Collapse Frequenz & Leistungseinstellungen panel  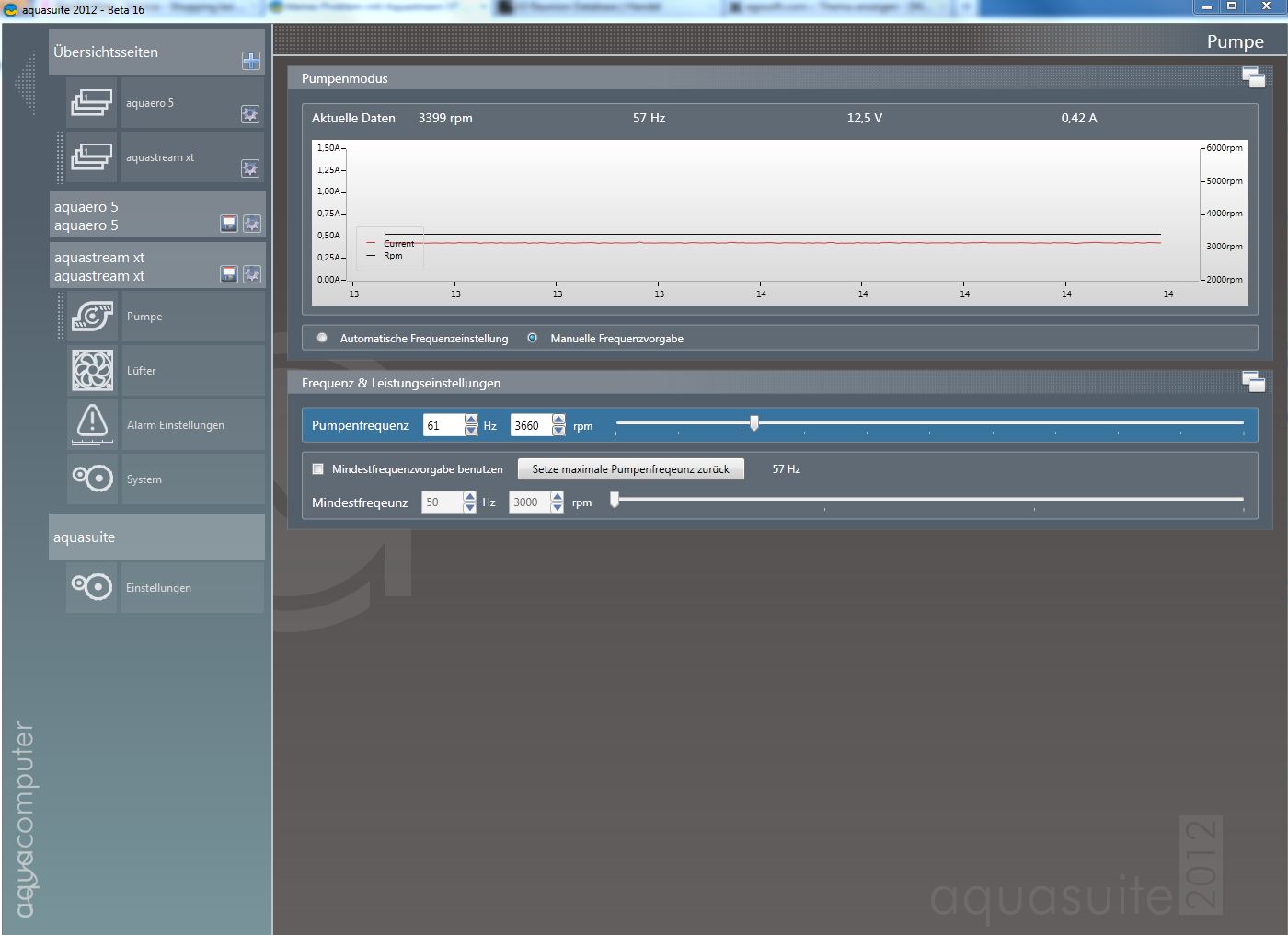[1253, 381]
